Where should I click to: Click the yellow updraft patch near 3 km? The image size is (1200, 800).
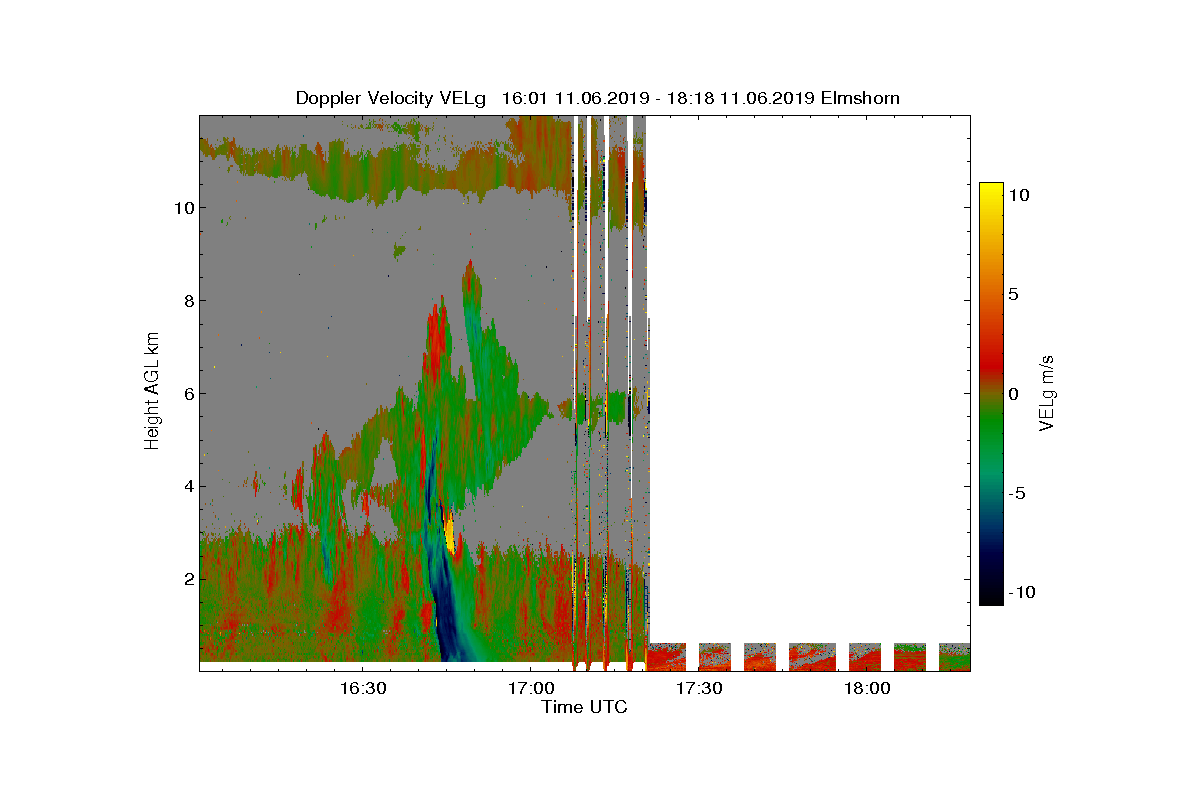(449, 531)
